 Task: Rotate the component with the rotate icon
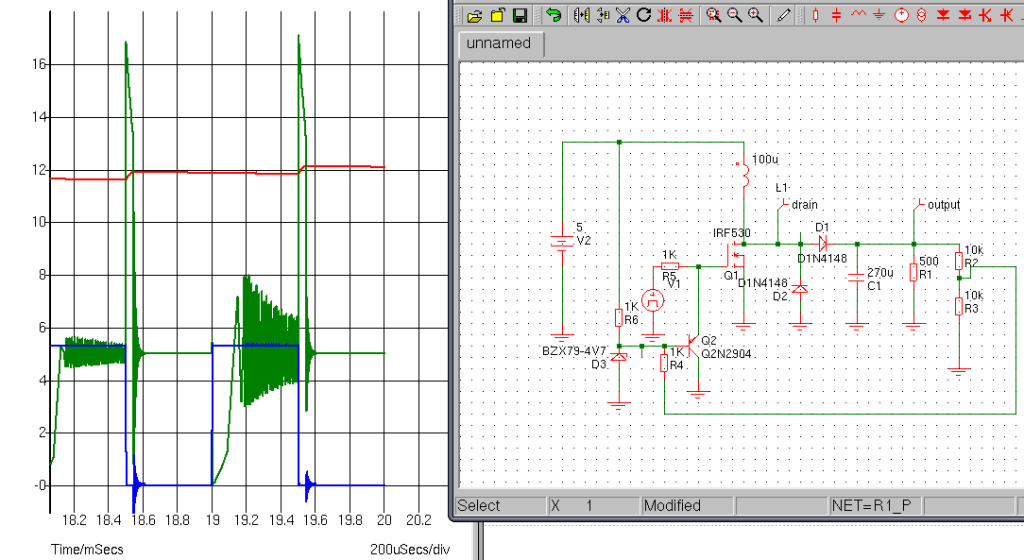tap(644, 15)
